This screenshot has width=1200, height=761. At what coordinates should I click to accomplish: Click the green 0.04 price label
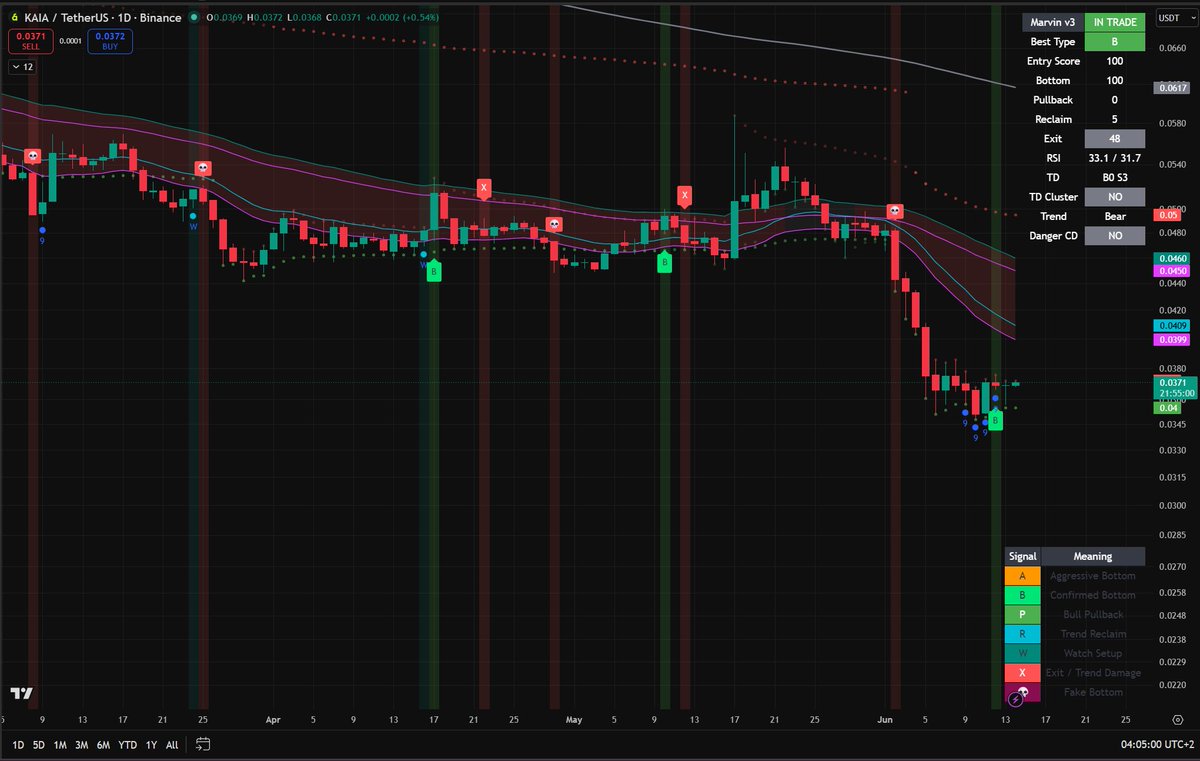pos(1167,408)
